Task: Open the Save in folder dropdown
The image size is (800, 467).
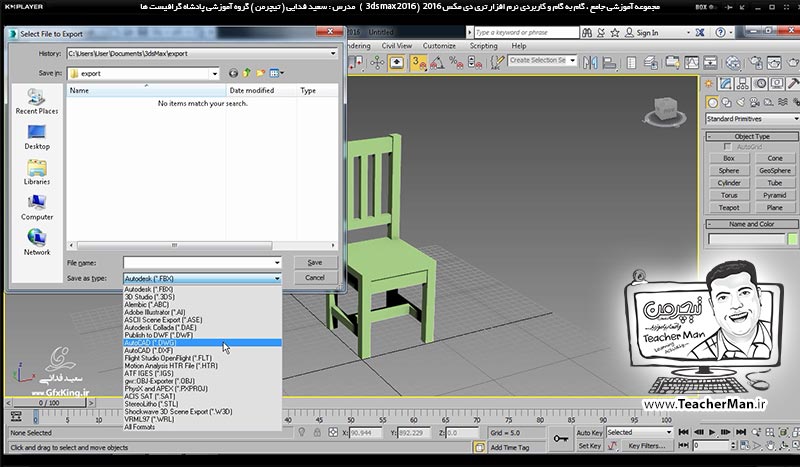Action: 214,73
